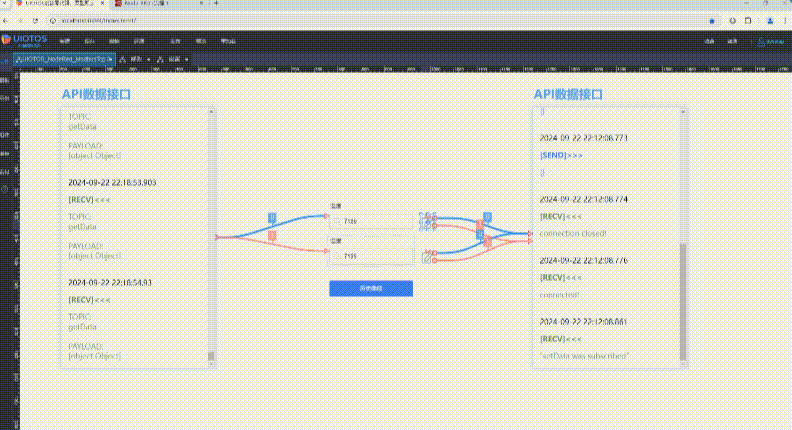Click the UIOTOS logo
This screenshot has width=792, height=430.
(24, 40)
